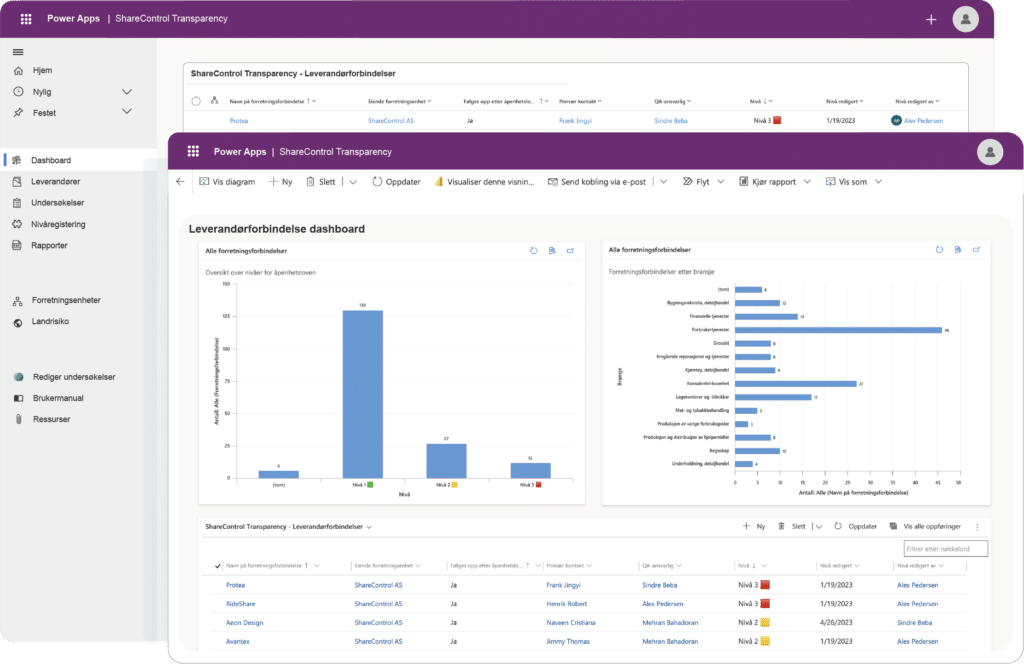Open Brukermanual in sidebar

pyautogui.click(x=58, y=398)
